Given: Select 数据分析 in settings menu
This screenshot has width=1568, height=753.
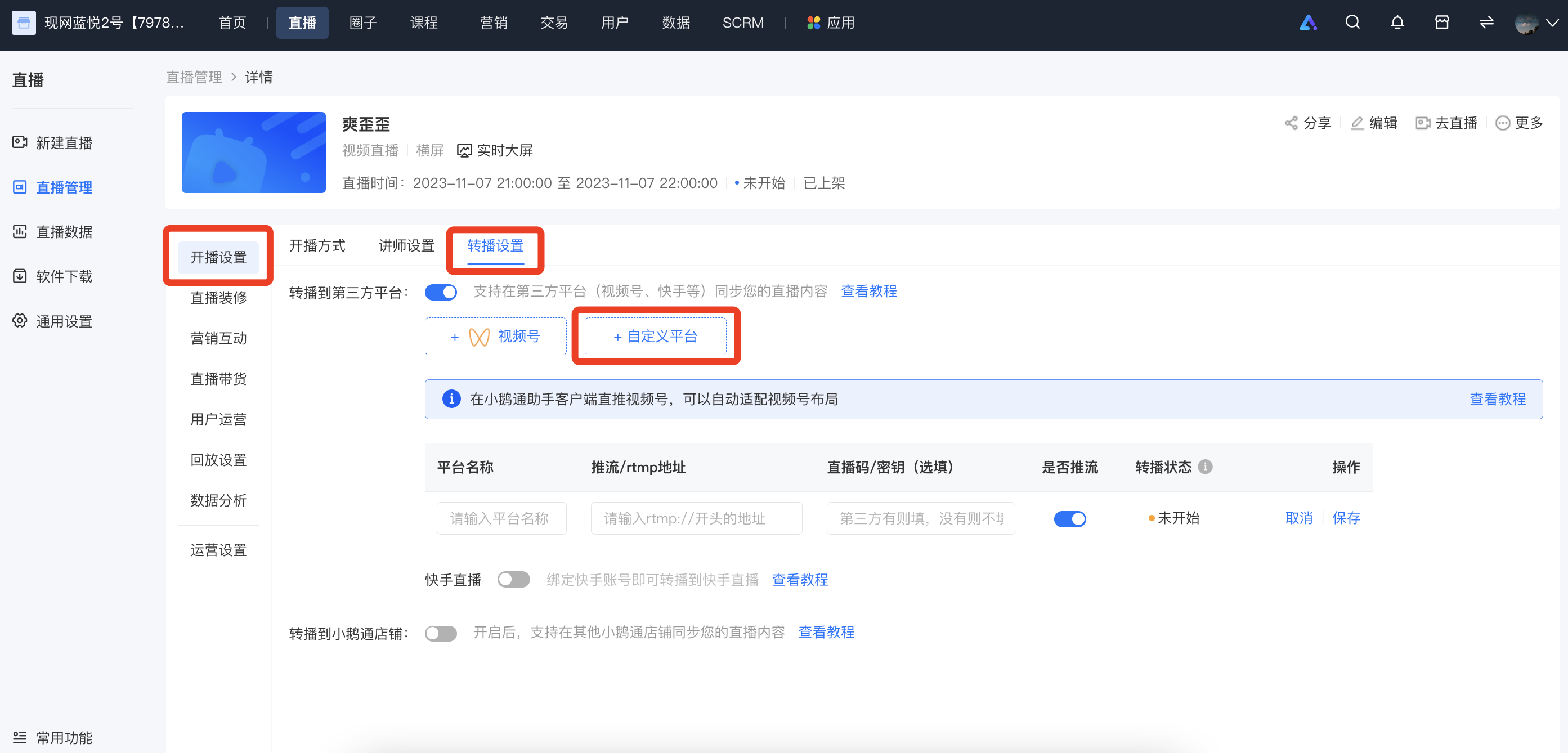Looking at the screenshot, I should click(218, 500).
